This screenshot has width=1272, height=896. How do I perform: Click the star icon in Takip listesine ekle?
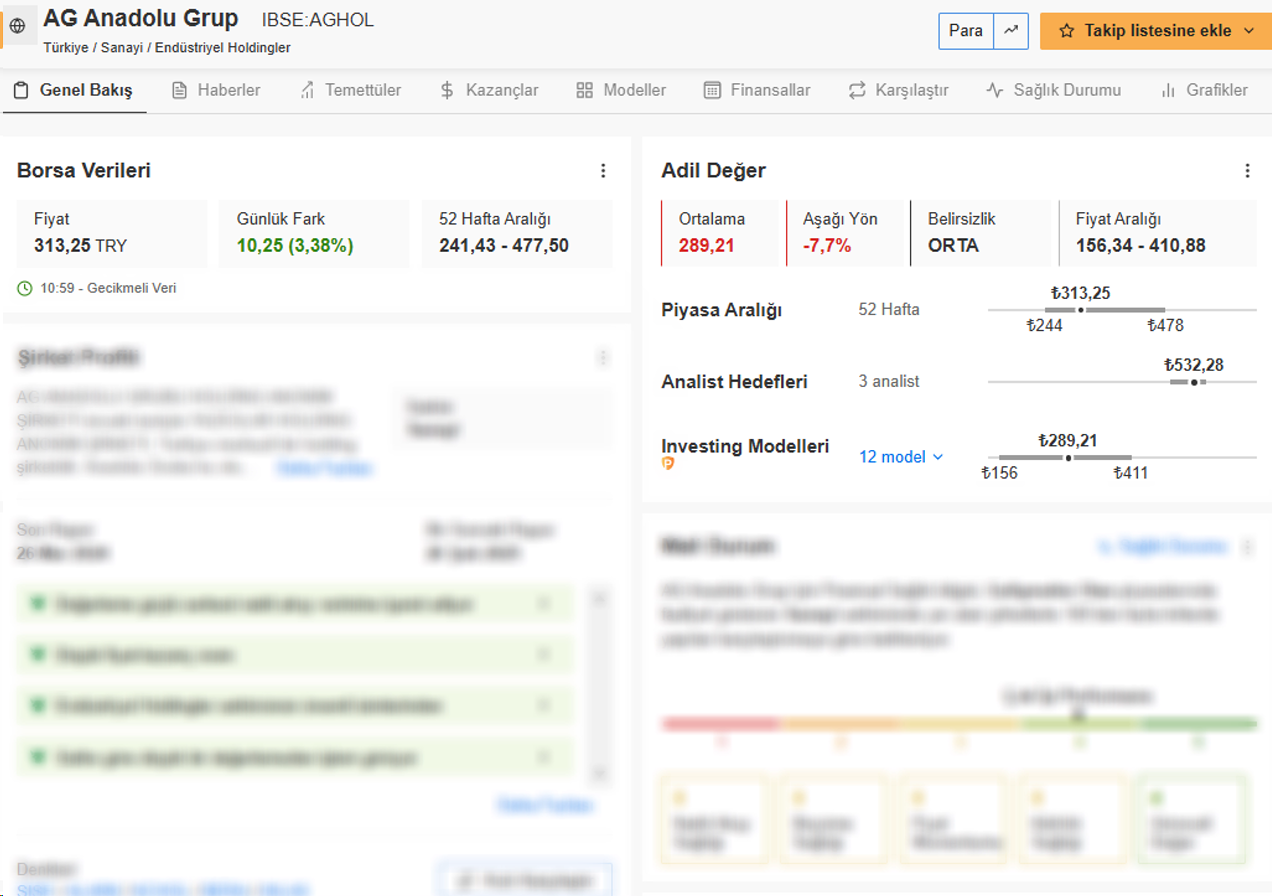1067,31
